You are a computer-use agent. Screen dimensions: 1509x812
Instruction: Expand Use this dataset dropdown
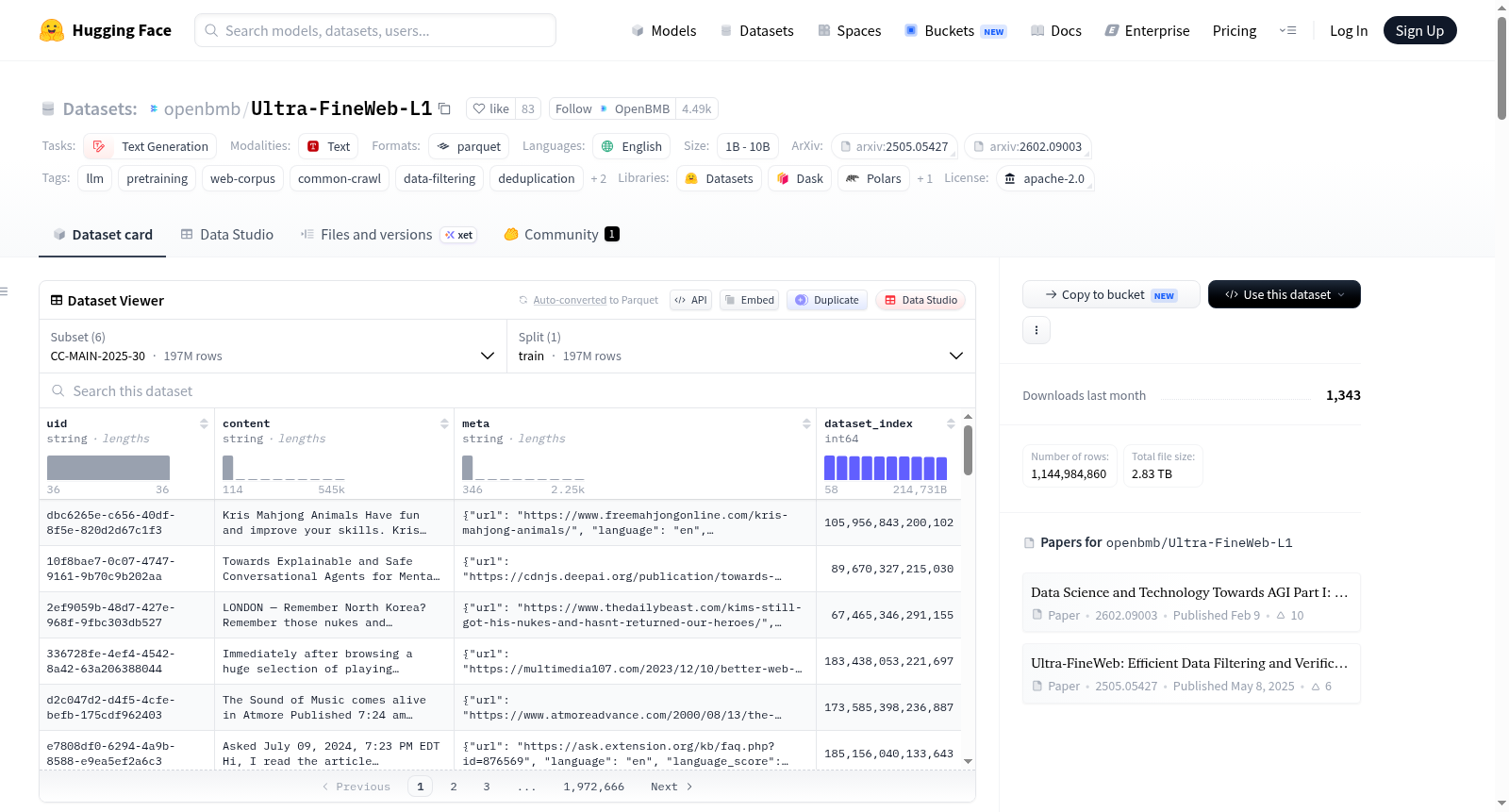[x=1285, y=294]
